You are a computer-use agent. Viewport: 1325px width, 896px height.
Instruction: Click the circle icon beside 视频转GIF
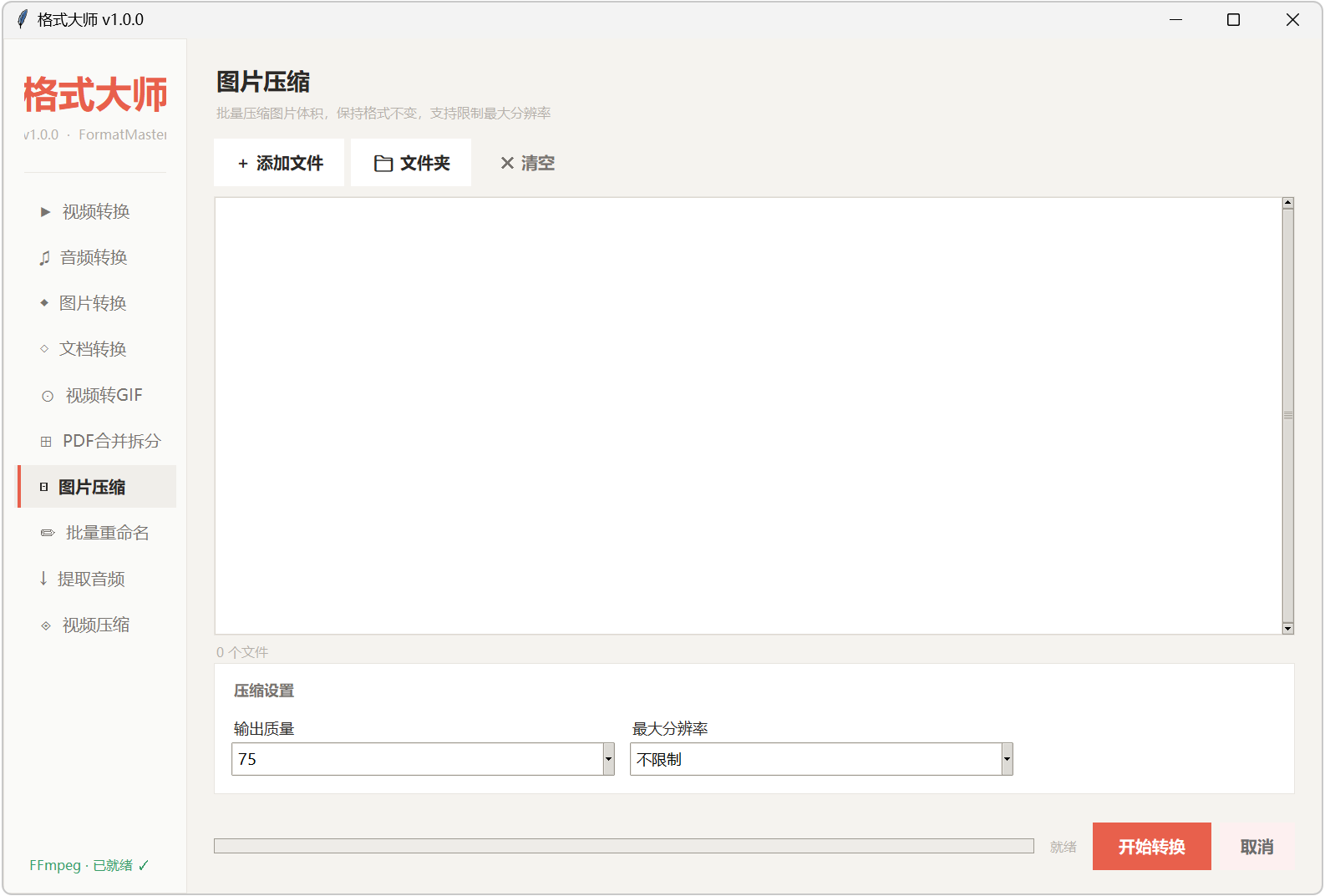tap(48, 396)
